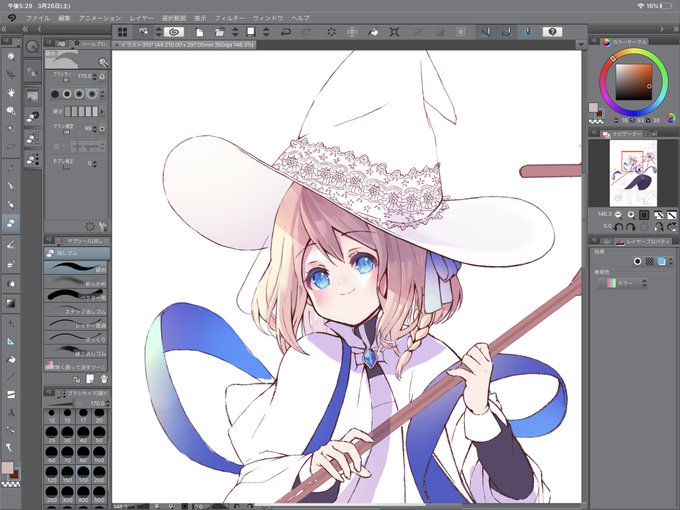Toggle Snap to Ruler in command bar
This screenshot has width=680, height=510.
pyautogui.click(x=485, y=32)
